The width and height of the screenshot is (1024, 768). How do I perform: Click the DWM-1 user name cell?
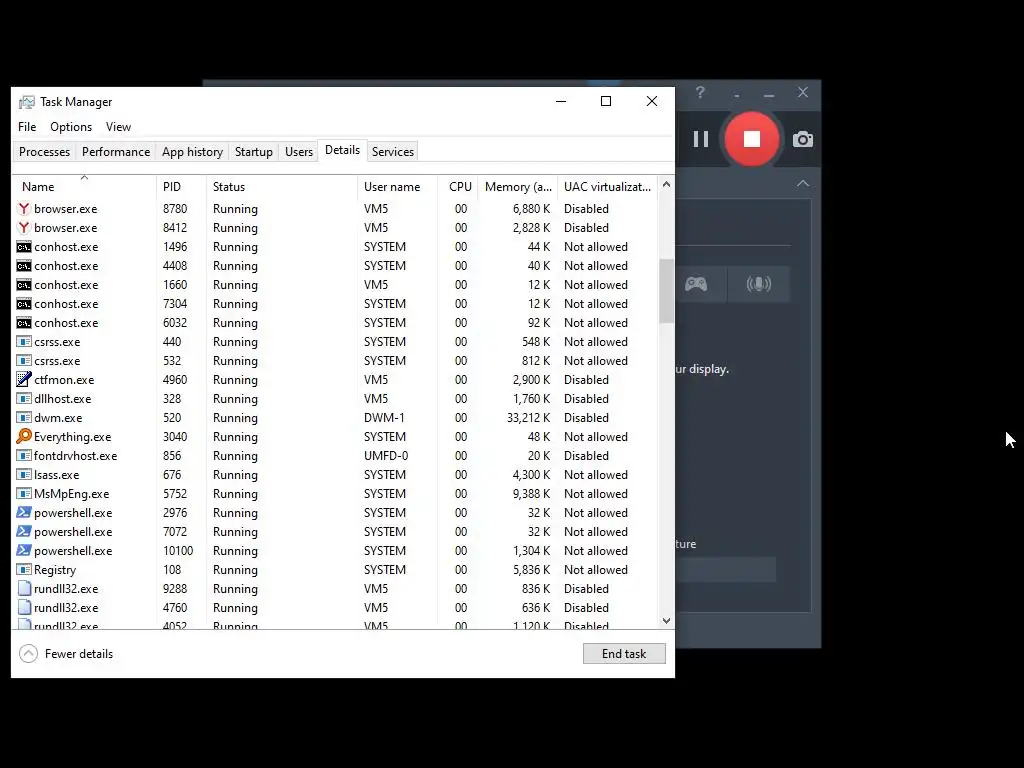coord(384,417)
